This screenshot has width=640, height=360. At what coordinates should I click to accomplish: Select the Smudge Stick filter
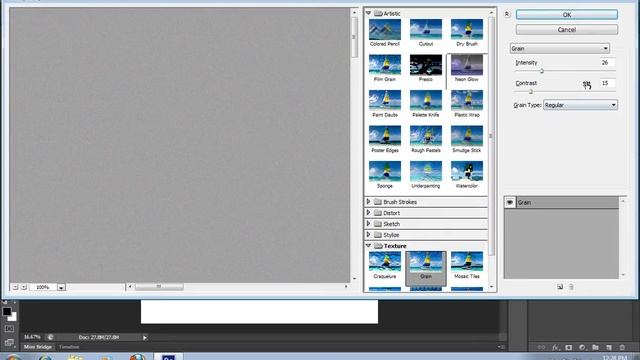[467, 136]
